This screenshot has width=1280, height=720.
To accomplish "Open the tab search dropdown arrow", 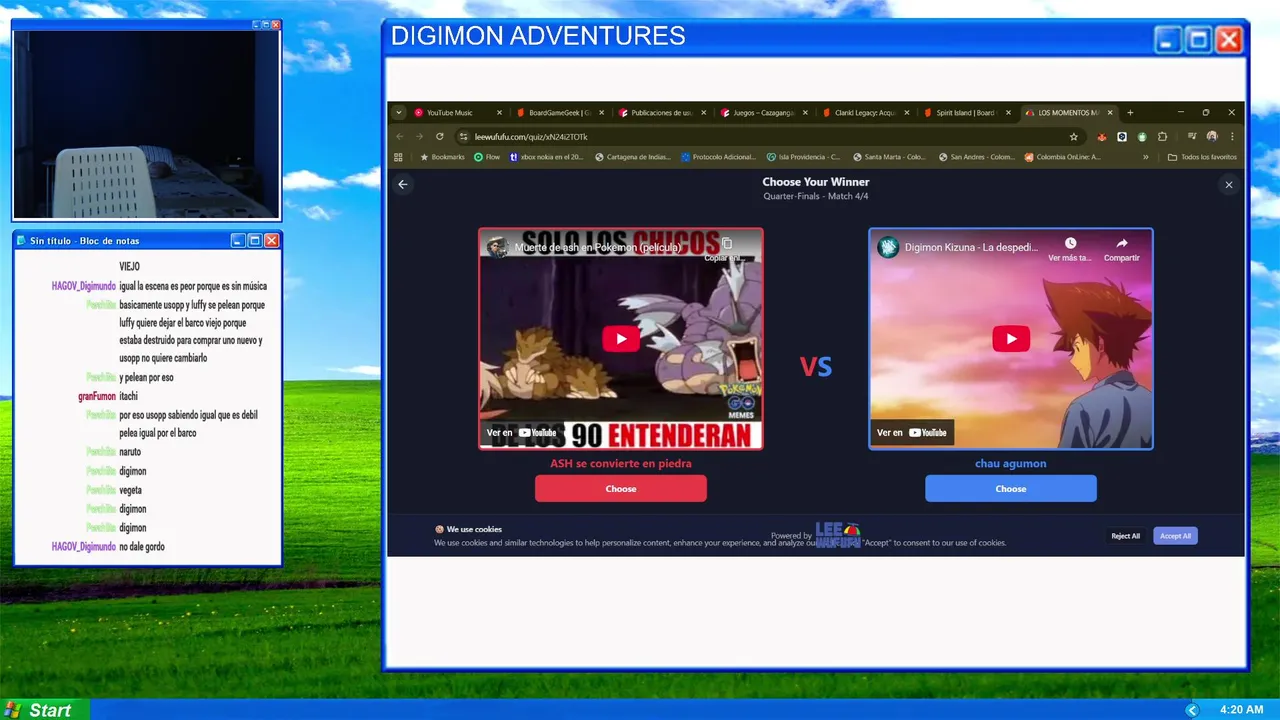I will pyautogui.click(x=399, y=112).
